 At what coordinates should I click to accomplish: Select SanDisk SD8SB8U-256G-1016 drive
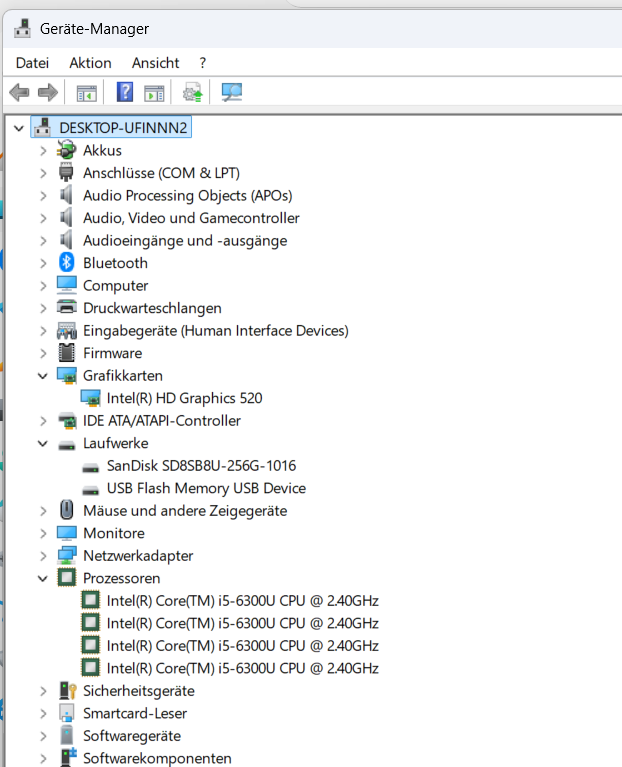201,466
